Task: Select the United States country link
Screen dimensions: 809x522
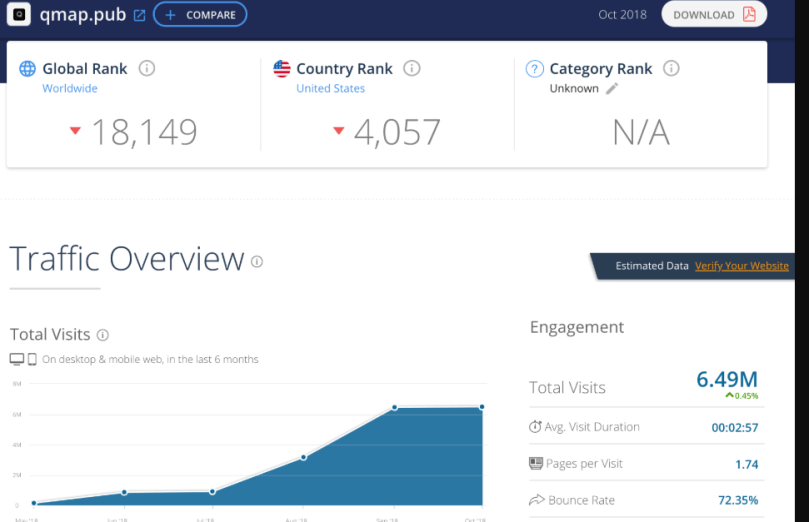Action: coord(330,89)
